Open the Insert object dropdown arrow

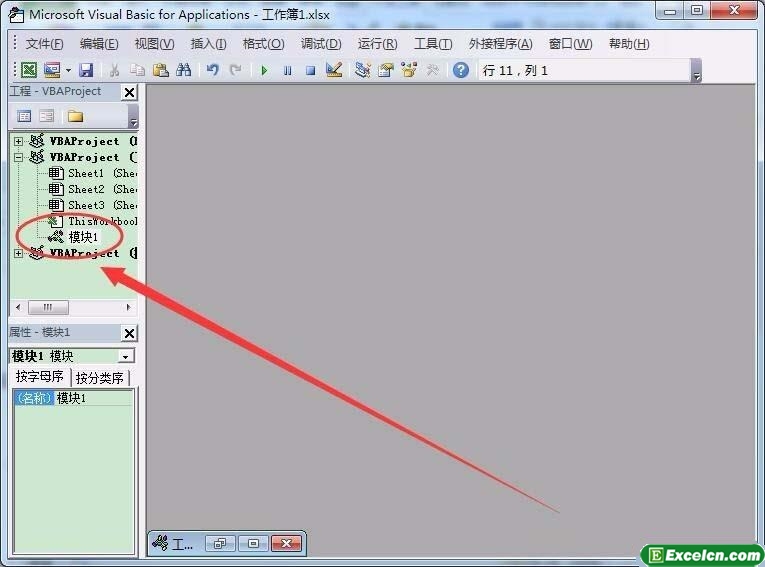(x=68, y=71)
